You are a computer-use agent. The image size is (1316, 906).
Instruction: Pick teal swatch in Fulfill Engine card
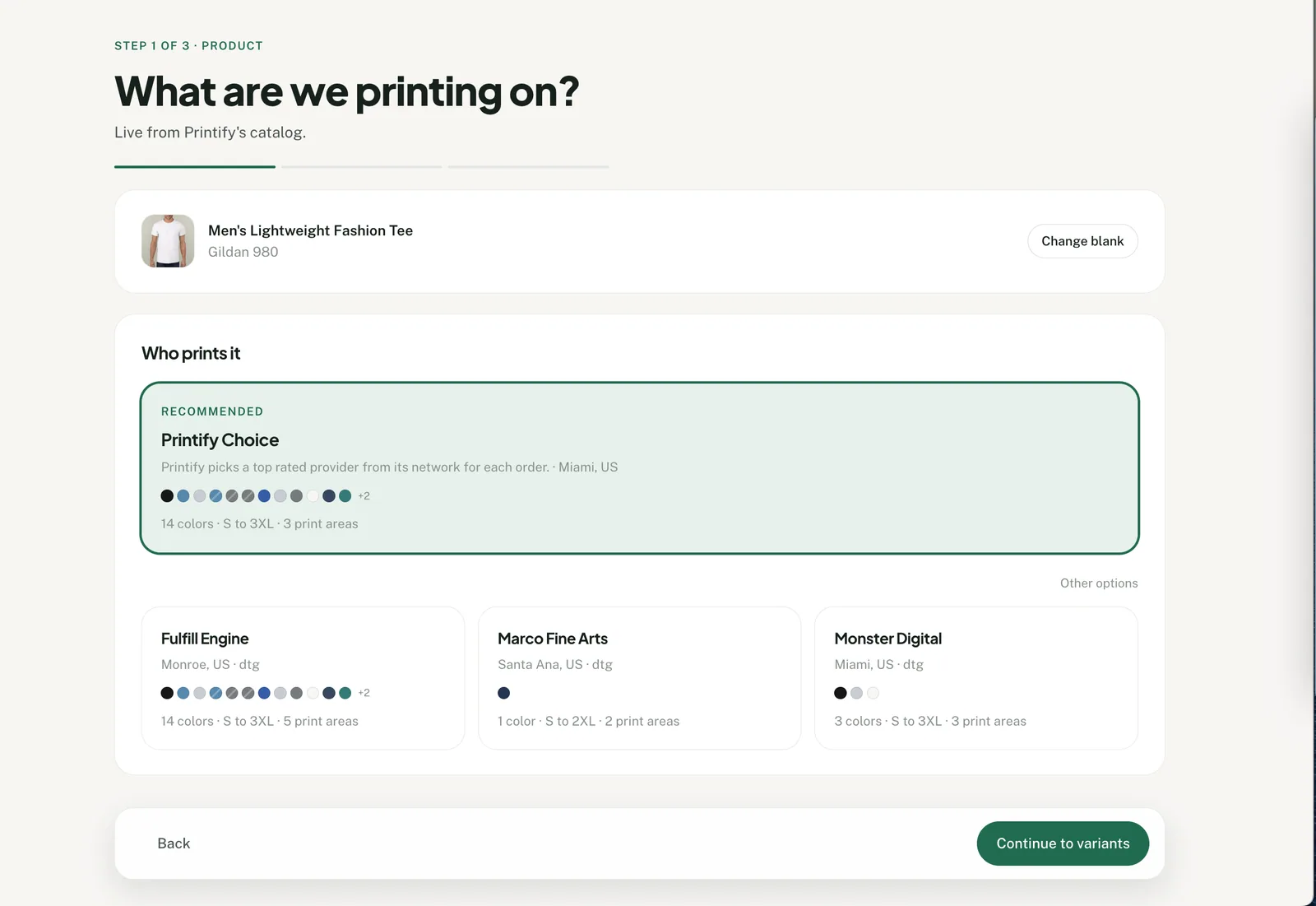tap(345, 693)
